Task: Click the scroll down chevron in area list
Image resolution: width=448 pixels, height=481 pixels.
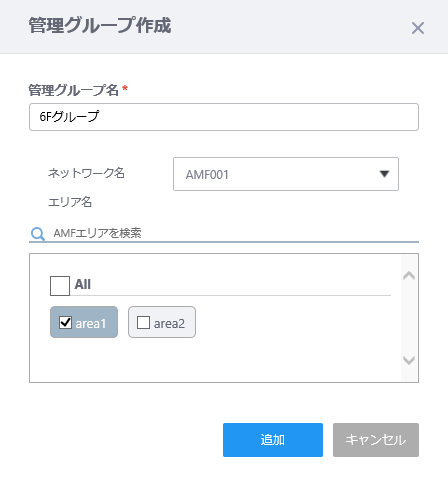Action: point(409,360)
